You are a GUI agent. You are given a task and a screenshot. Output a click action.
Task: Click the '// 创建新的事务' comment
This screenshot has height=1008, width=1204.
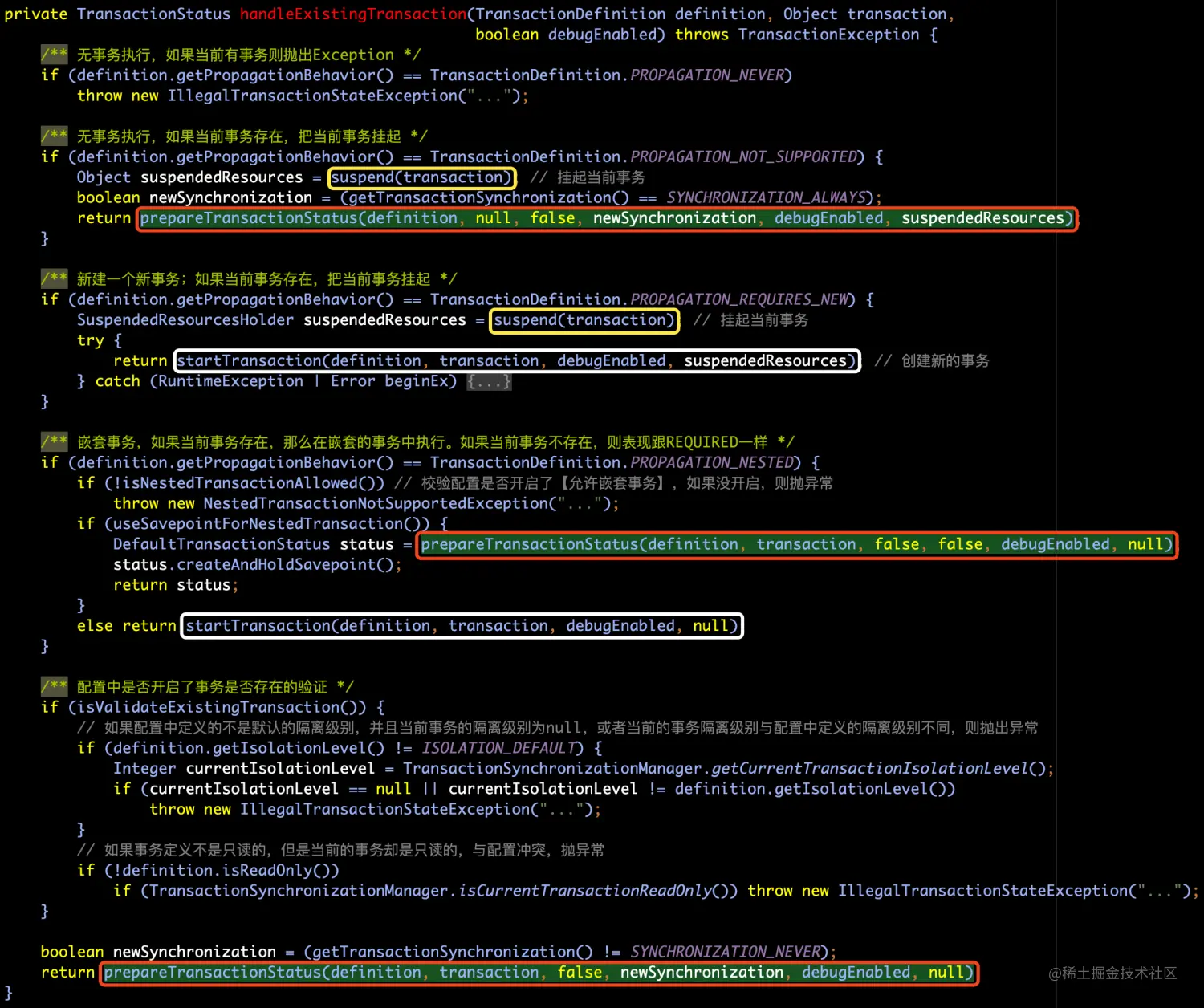click(x=932, y=361)
